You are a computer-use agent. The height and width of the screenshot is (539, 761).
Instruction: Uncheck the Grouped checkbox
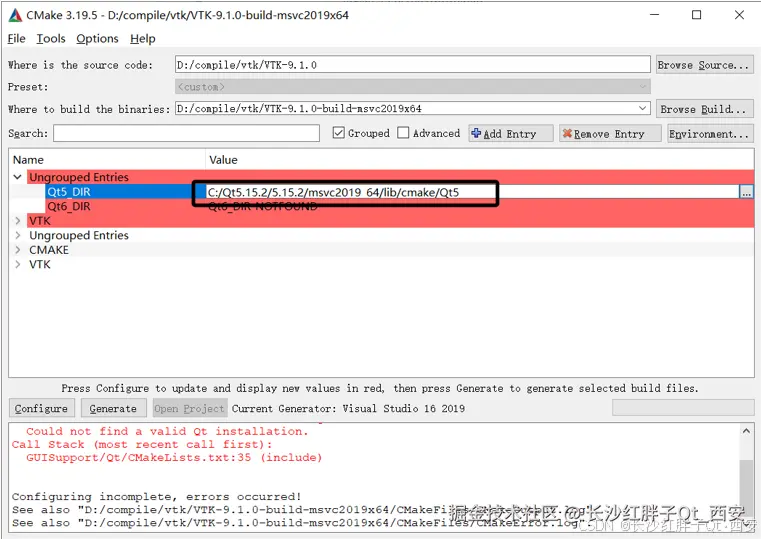[339, 133]
